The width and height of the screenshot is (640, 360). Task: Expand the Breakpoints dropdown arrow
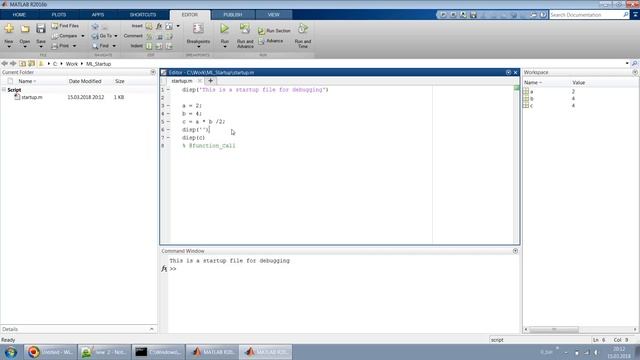198,47
